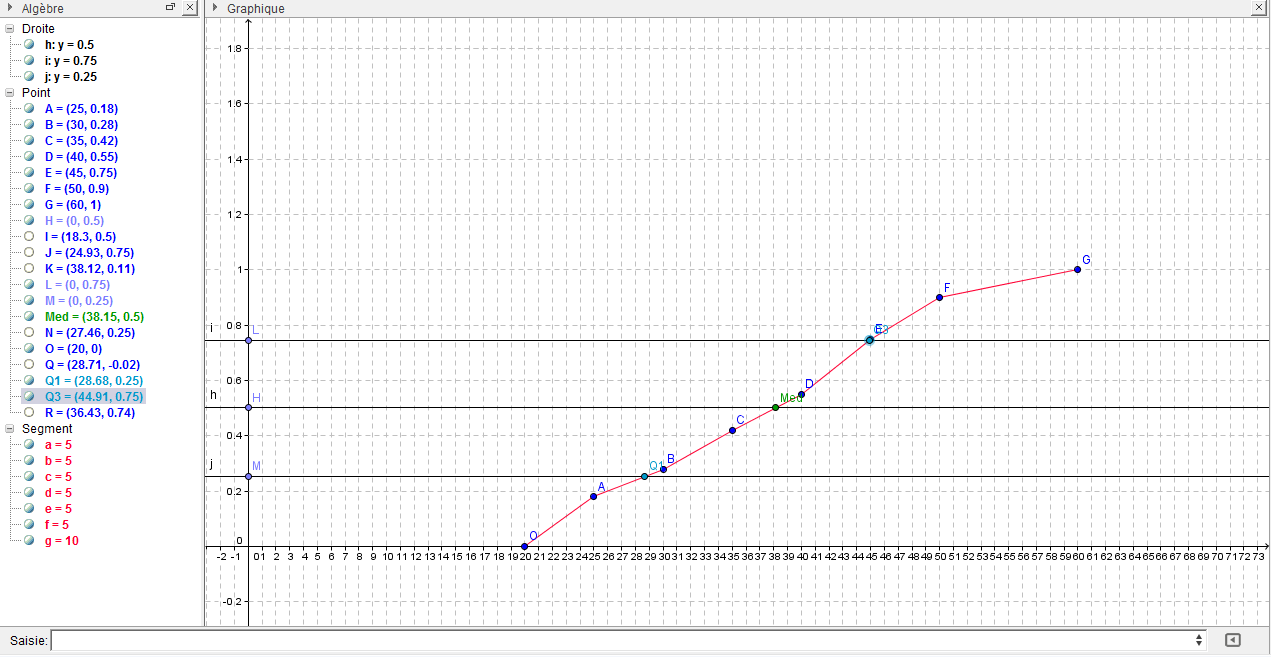Select green point Med on the graph
Viewport: 1271px width, 657px height.
coord(775,407)
